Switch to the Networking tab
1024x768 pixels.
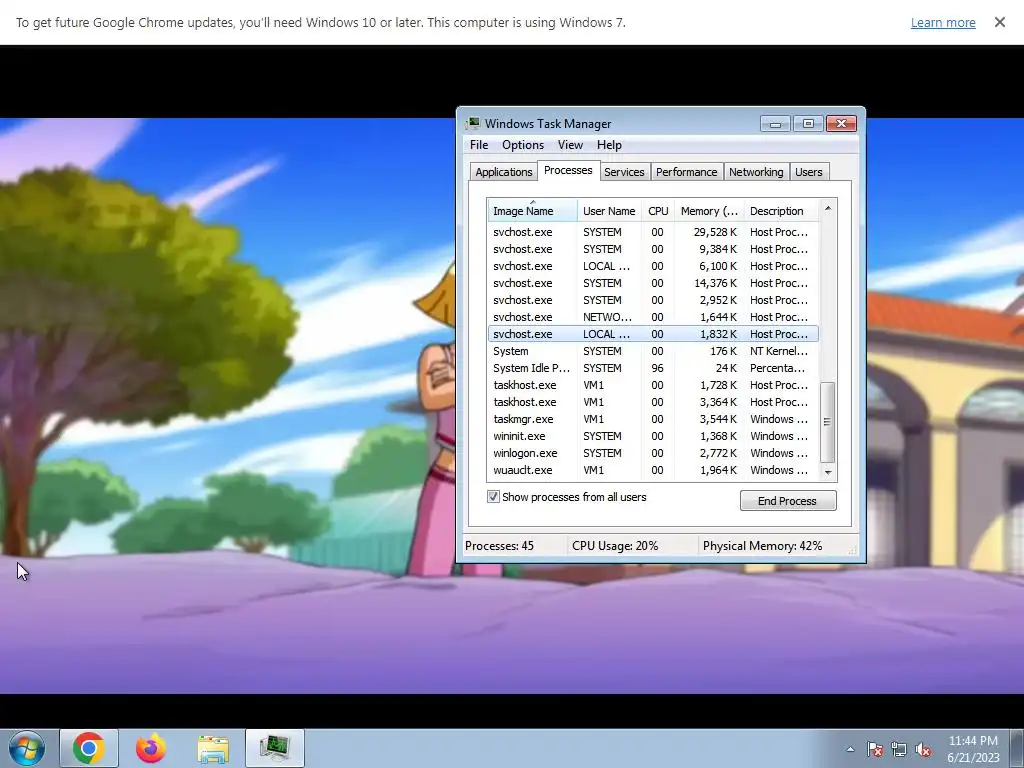pos(756,172)
